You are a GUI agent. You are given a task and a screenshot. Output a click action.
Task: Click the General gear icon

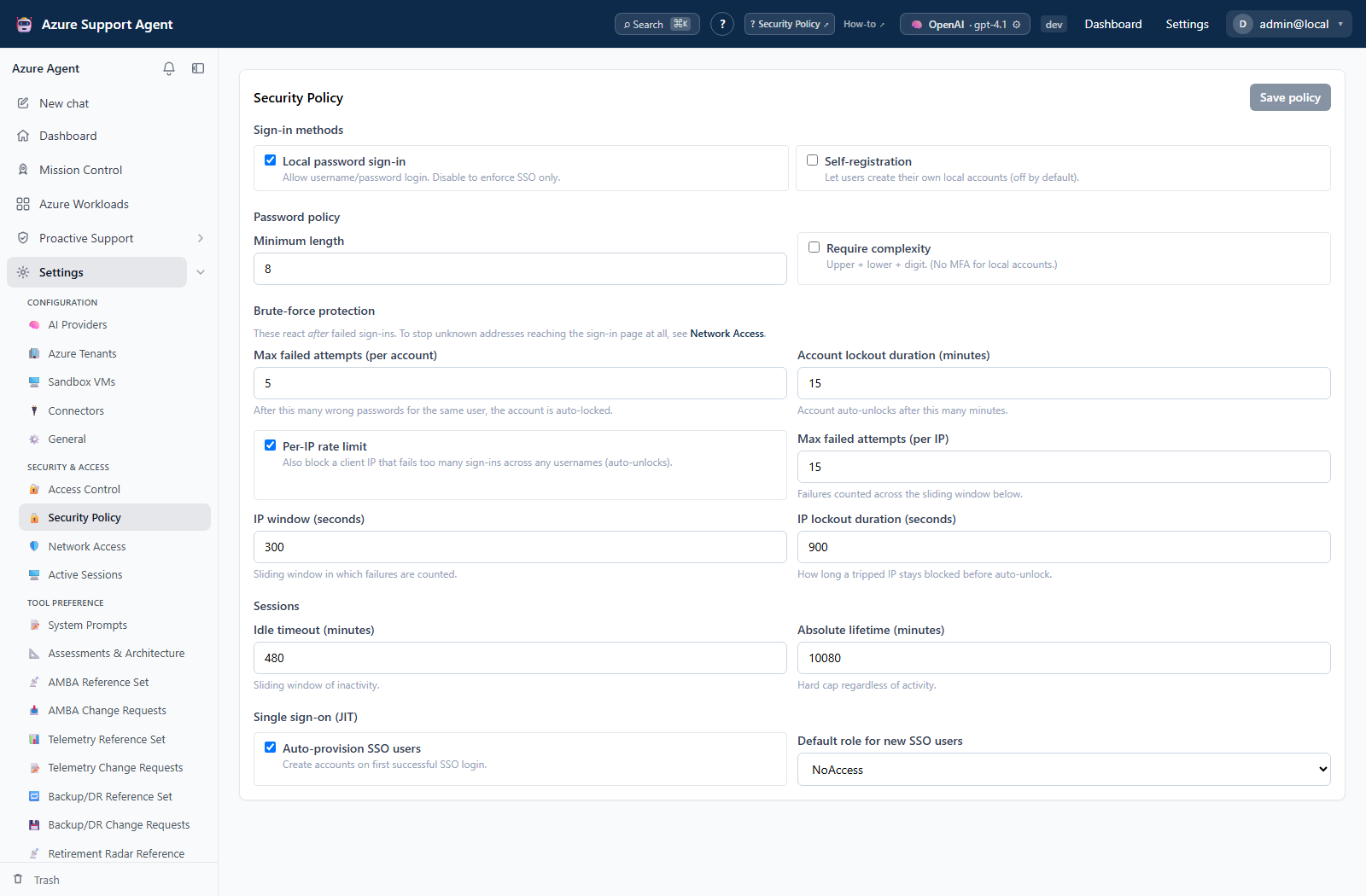[34, 439]
